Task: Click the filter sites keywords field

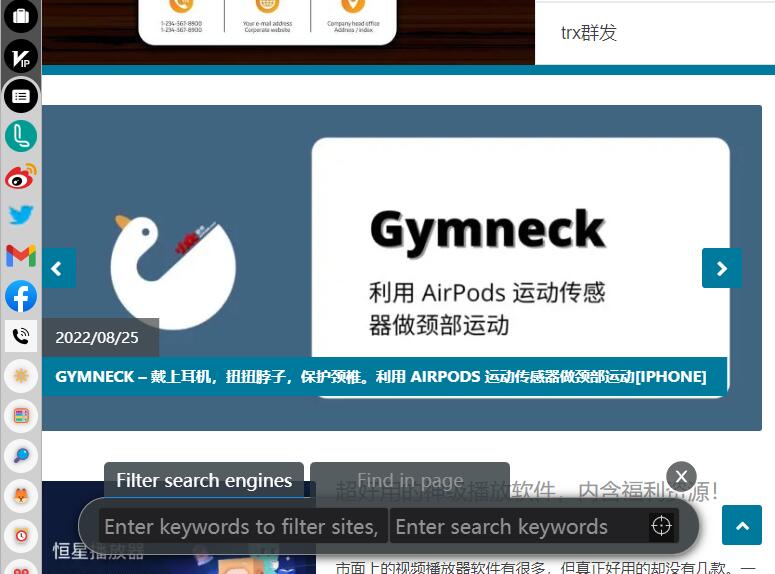Action: [241, 526]
